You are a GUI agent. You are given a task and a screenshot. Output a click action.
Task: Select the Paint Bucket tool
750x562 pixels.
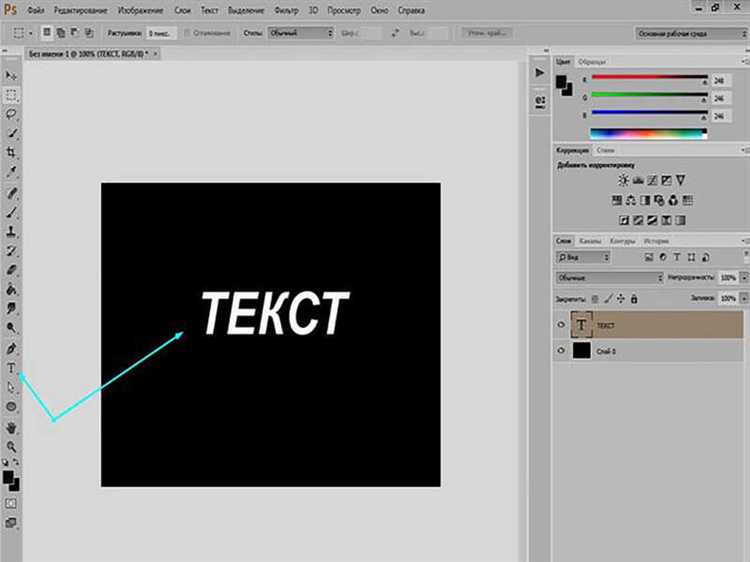[x=11, y=289]
